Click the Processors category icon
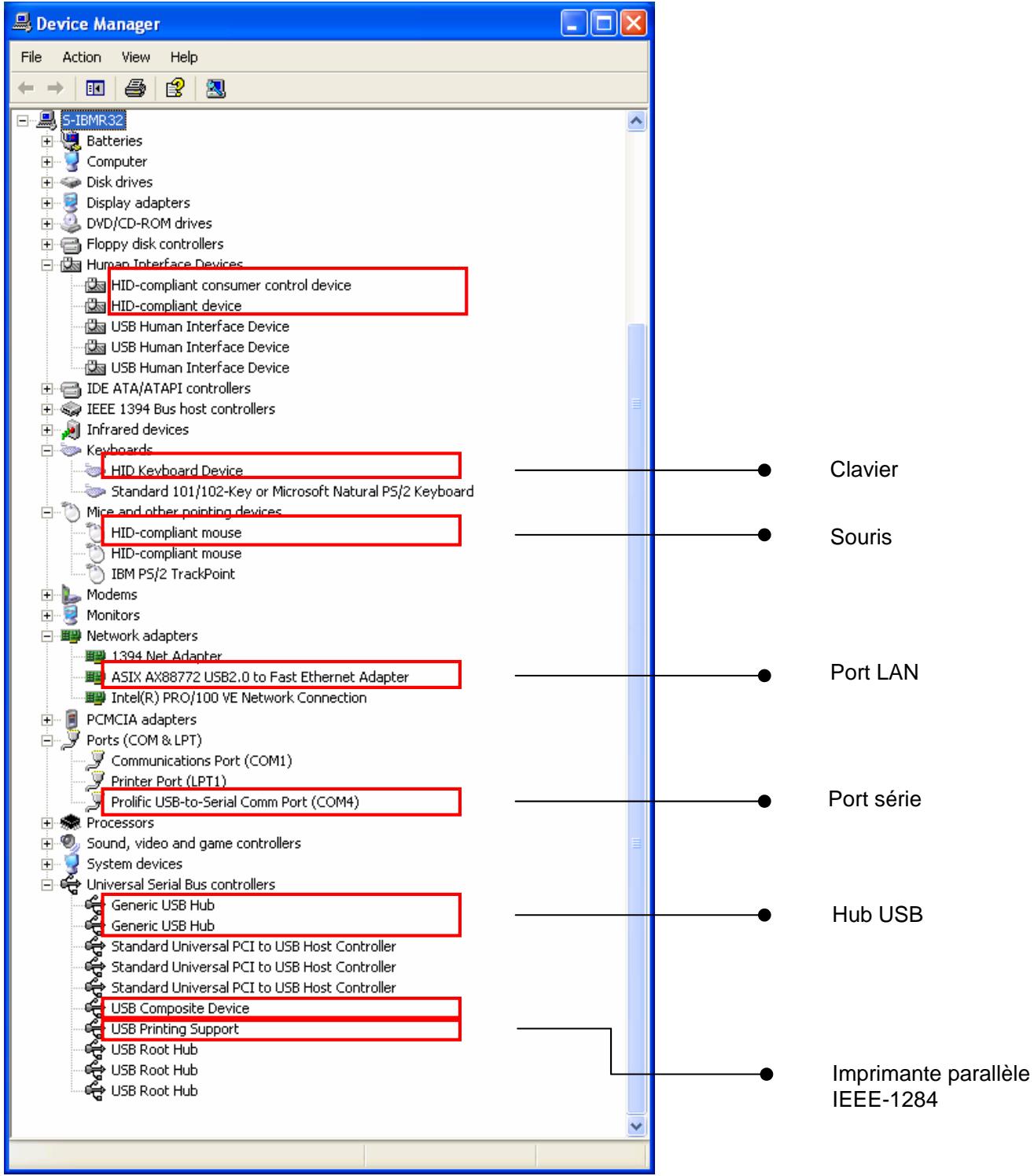The width and height of the screenshot is (1034, 1176). tap(72, 823)
